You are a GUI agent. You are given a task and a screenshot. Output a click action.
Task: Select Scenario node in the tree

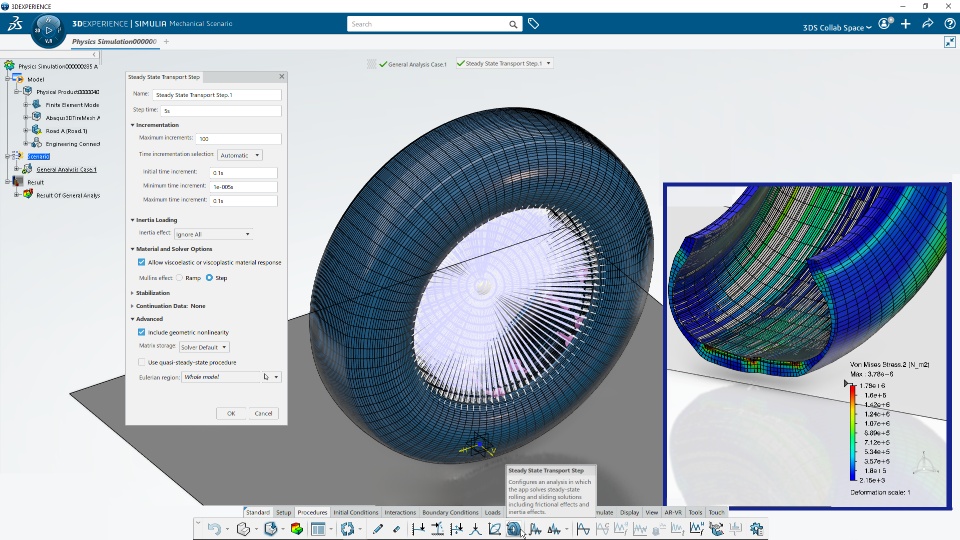point(38,157)
